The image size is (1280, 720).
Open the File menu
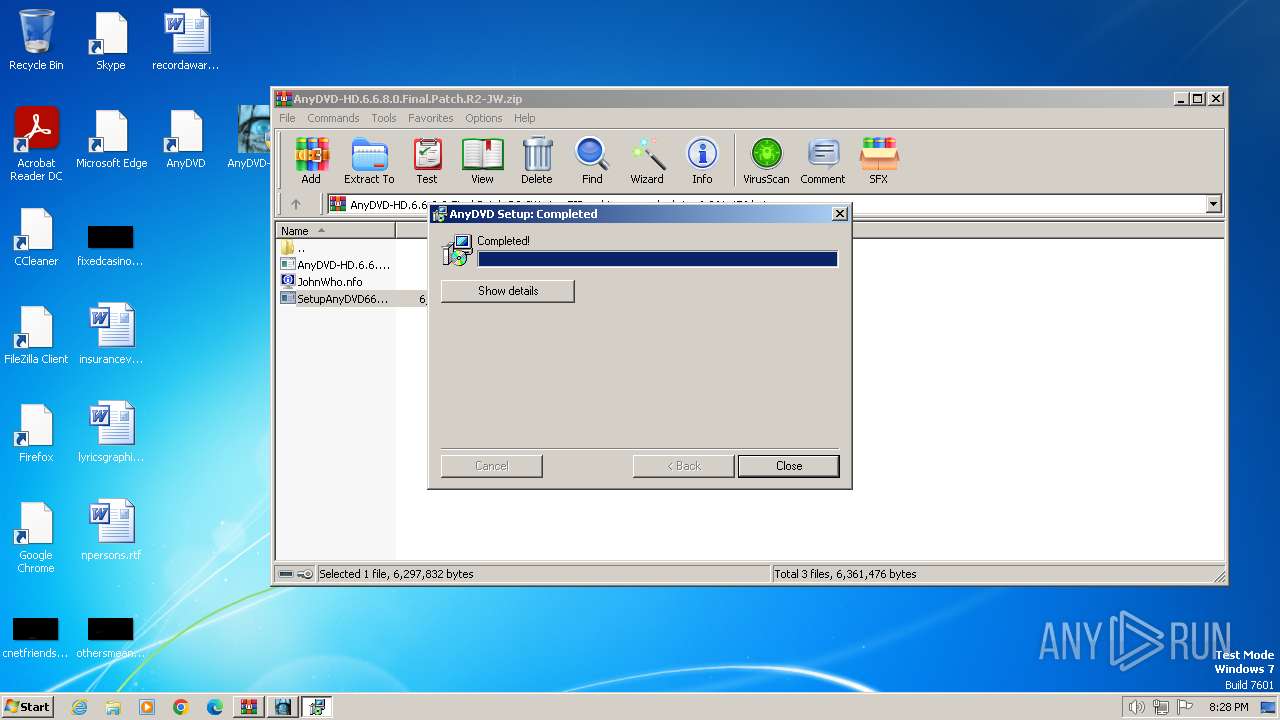point(287,118)
